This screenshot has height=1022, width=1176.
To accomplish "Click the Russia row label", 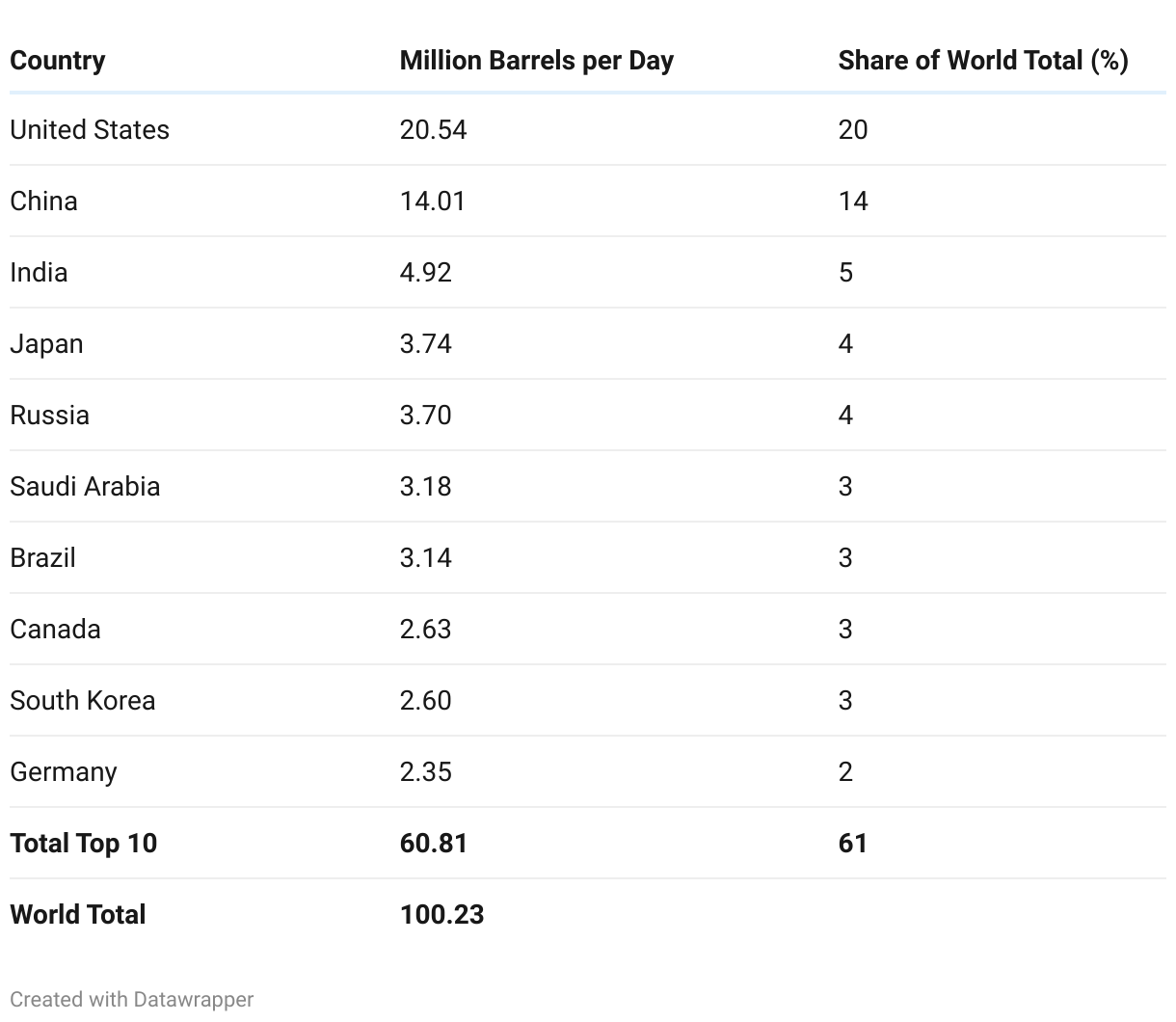I will pos(50,415).
